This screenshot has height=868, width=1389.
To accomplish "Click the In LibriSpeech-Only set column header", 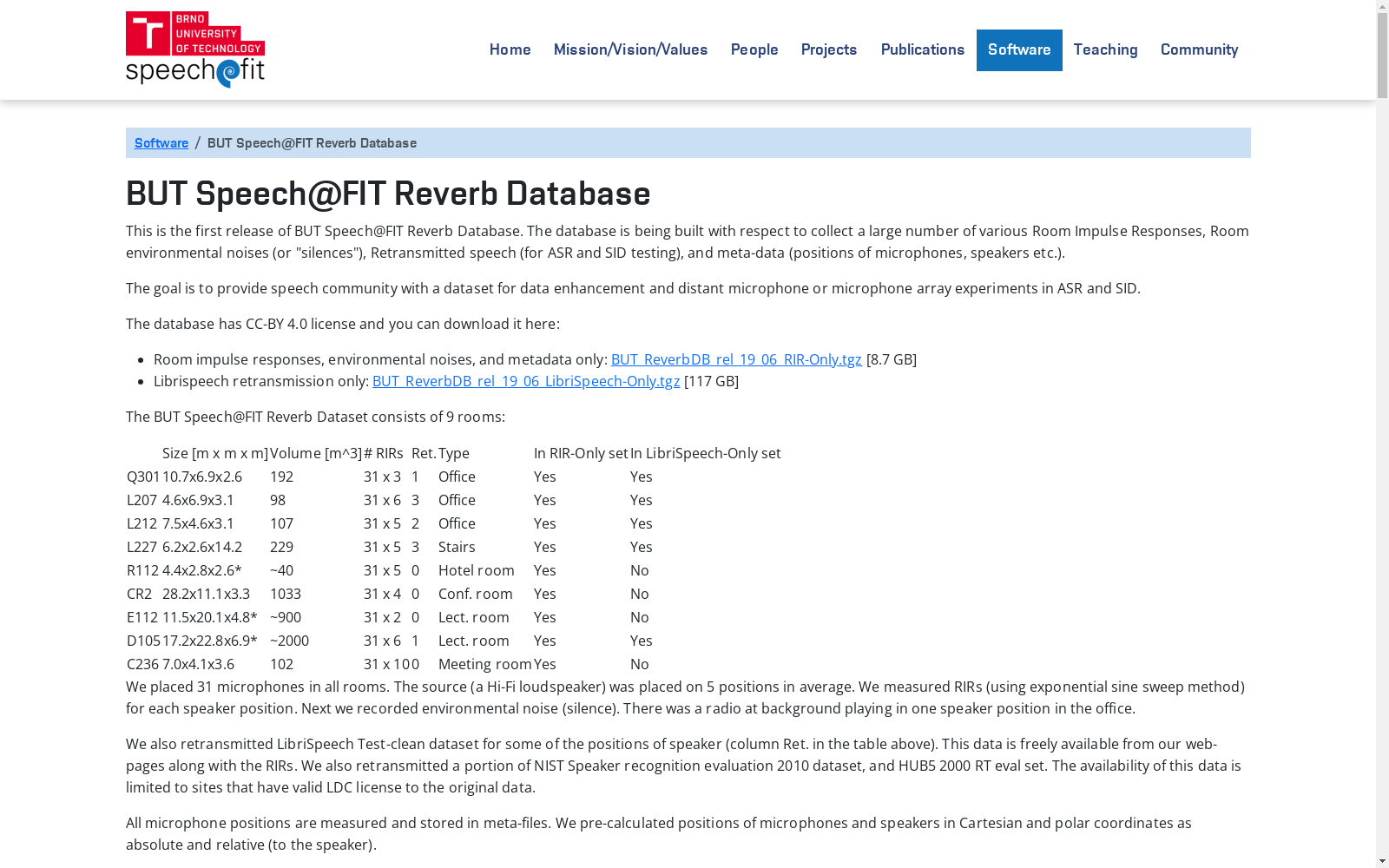I will pyautogui.click(x=706, y=453).
